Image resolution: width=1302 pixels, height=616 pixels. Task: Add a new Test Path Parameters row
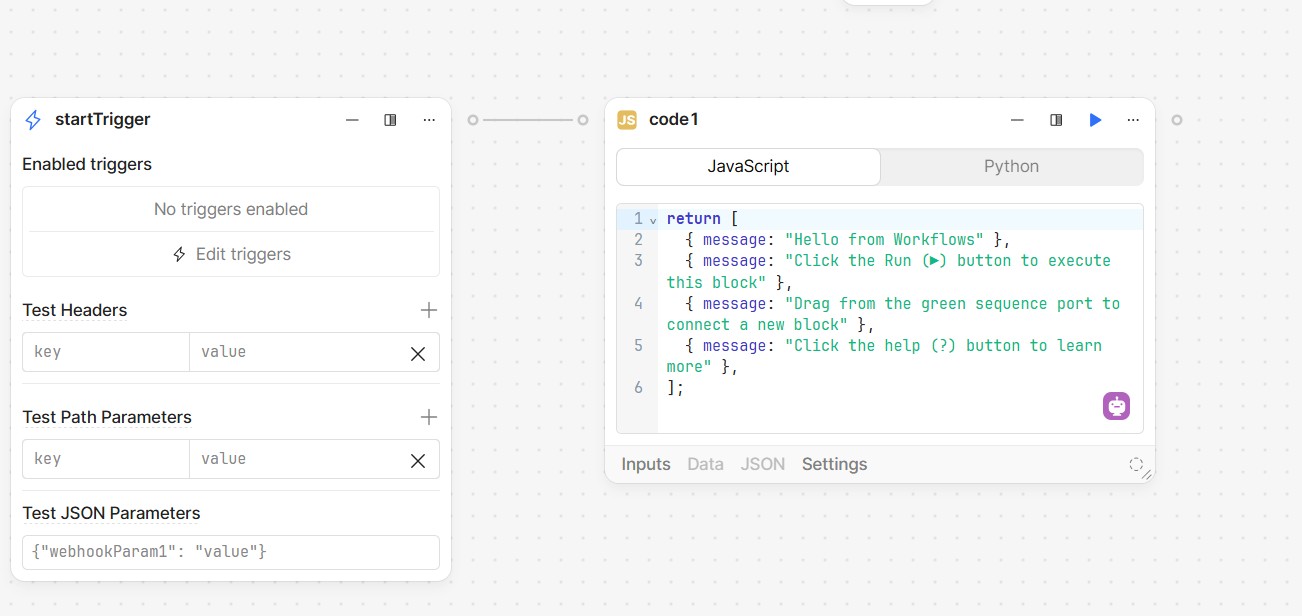429,417
